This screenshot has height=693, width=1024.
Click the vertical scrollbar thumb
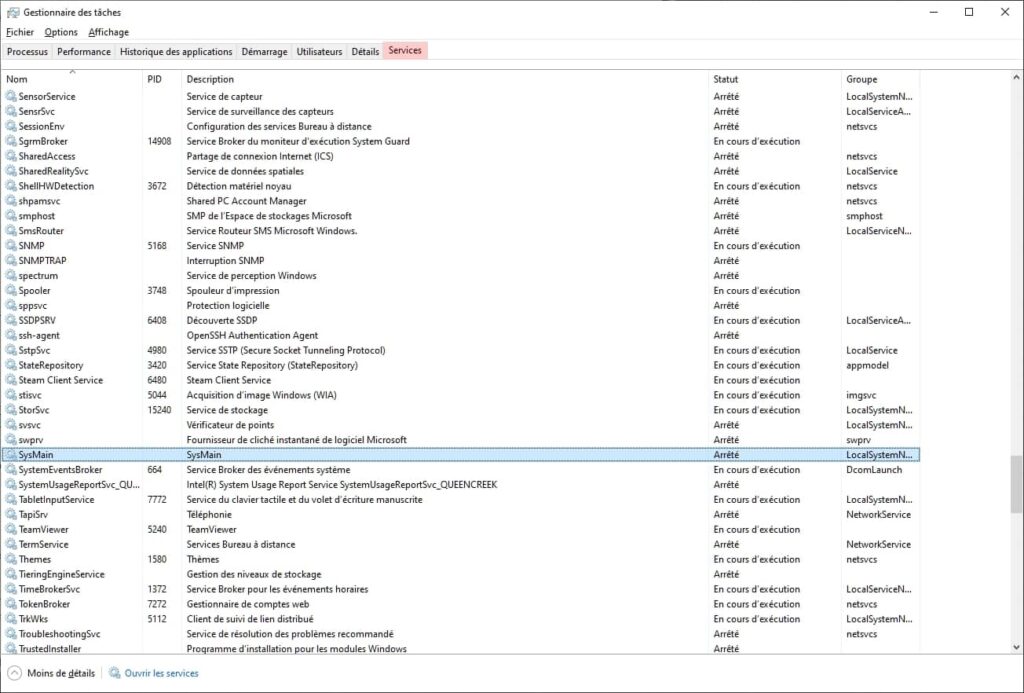coord(1016,480)
